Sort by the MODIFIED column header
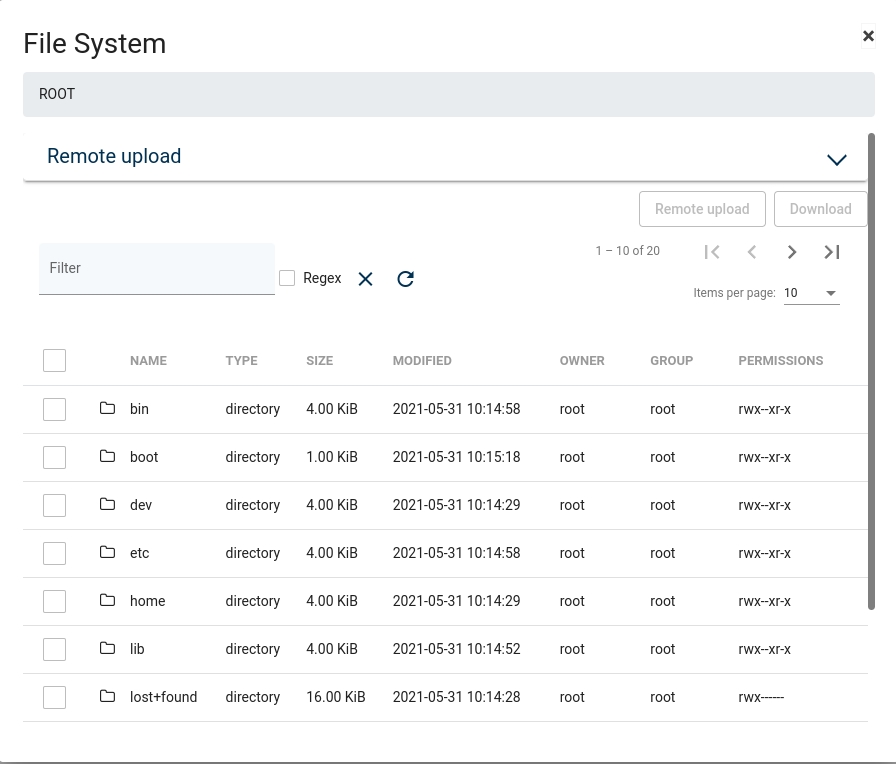This screenshot has width=896, height=764. [422, 361]
